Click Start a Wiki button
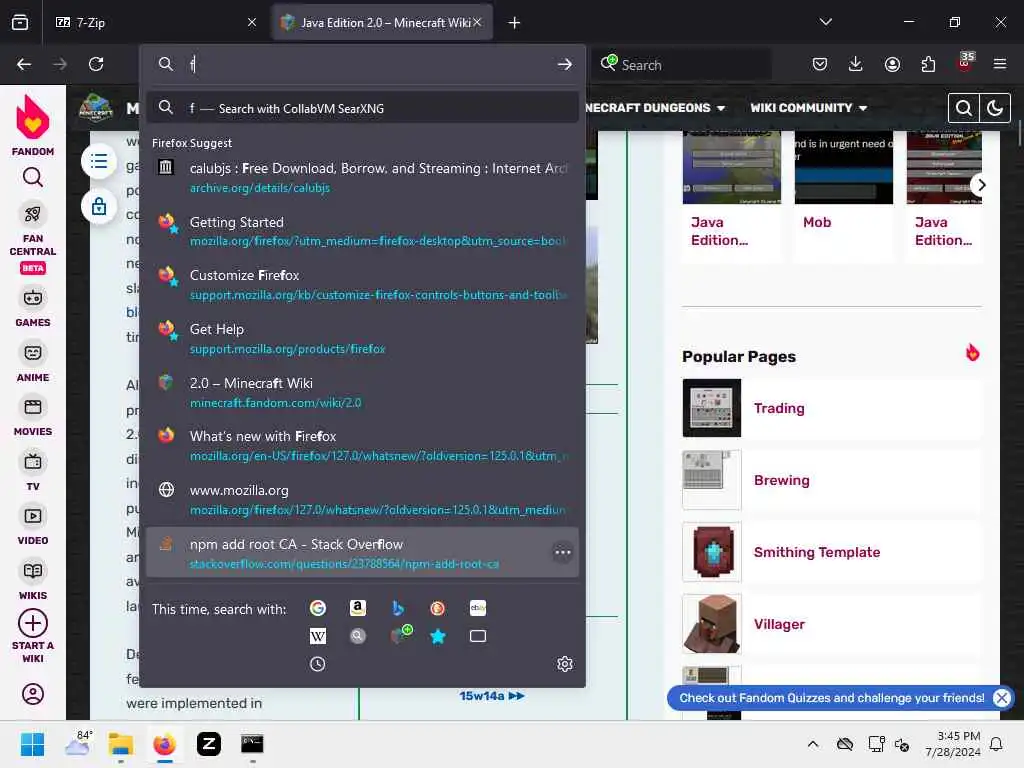This screenshot has width=1024, height=768. (33, 636)
